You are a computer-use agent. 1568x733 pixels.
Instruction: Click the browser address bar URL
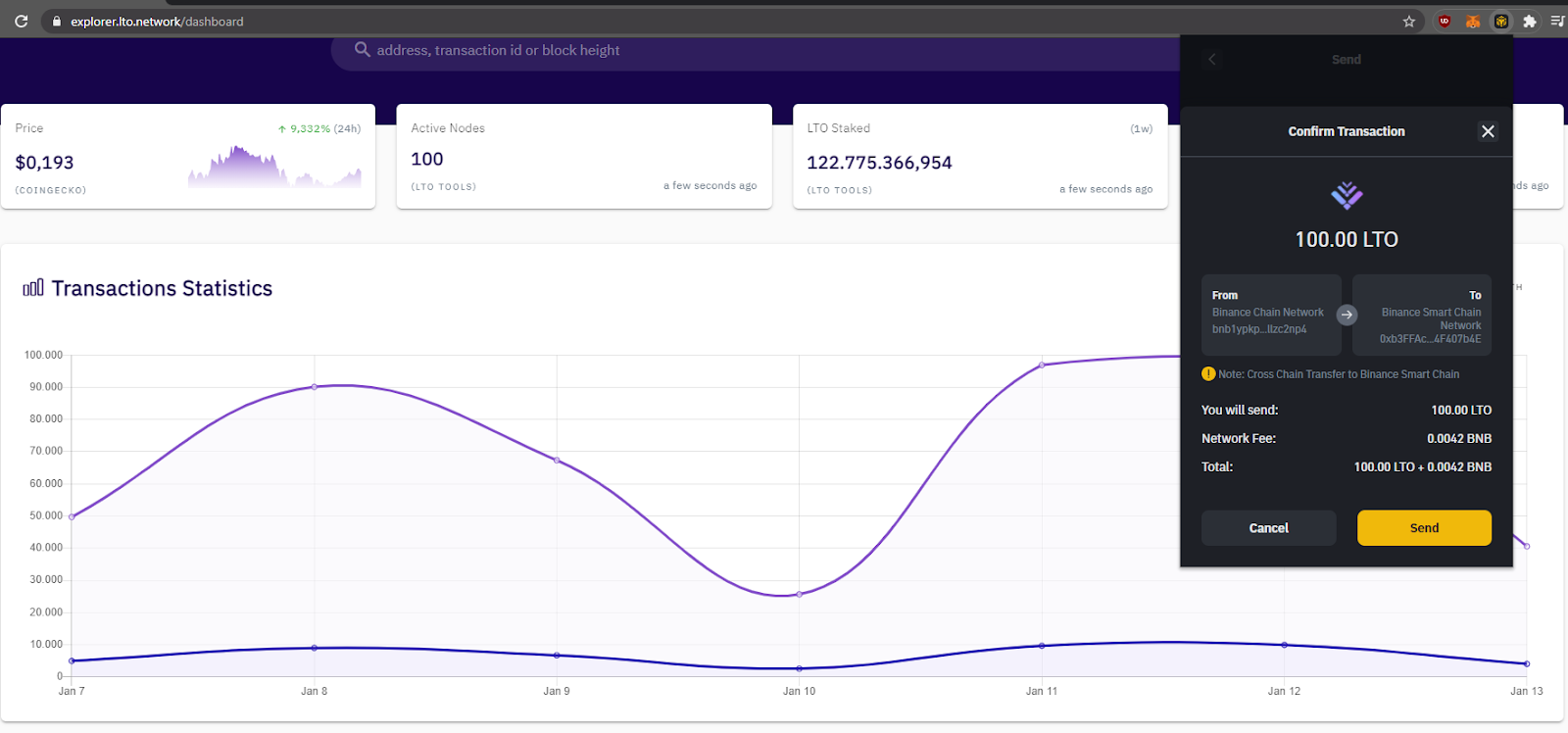click(x=157, y=22)
